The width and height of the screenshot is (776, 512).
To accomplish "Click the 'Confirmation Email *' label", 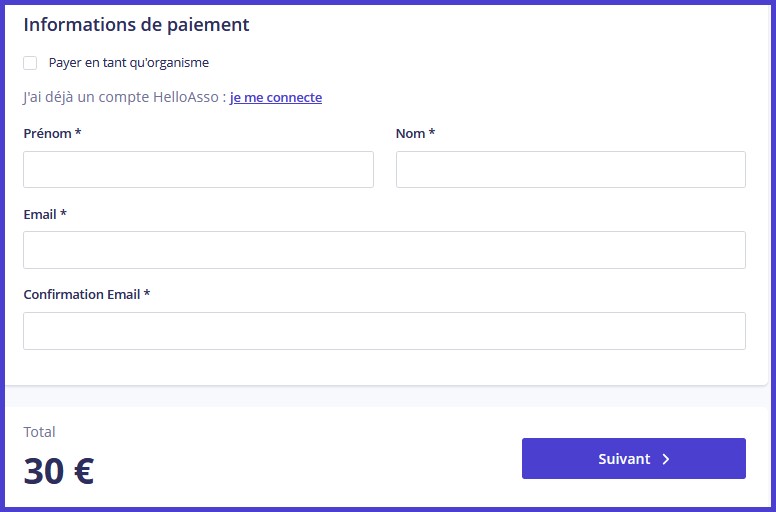I will coord(82,295).
